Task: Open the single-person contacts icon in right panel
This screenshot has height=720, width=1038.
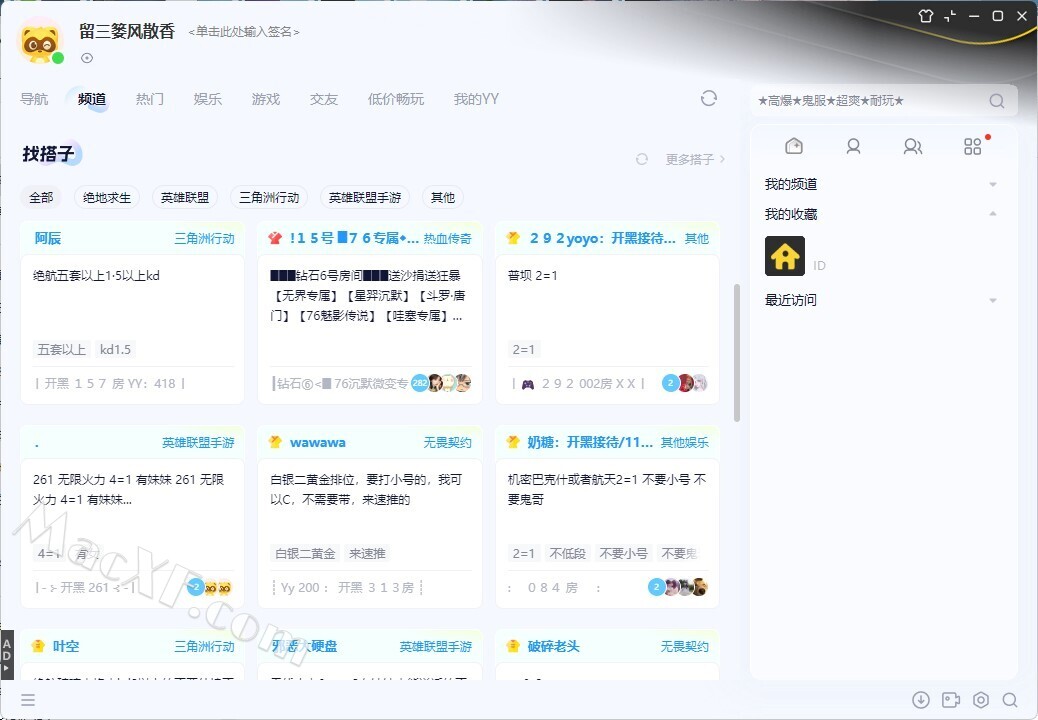Action: click(853, 146)
